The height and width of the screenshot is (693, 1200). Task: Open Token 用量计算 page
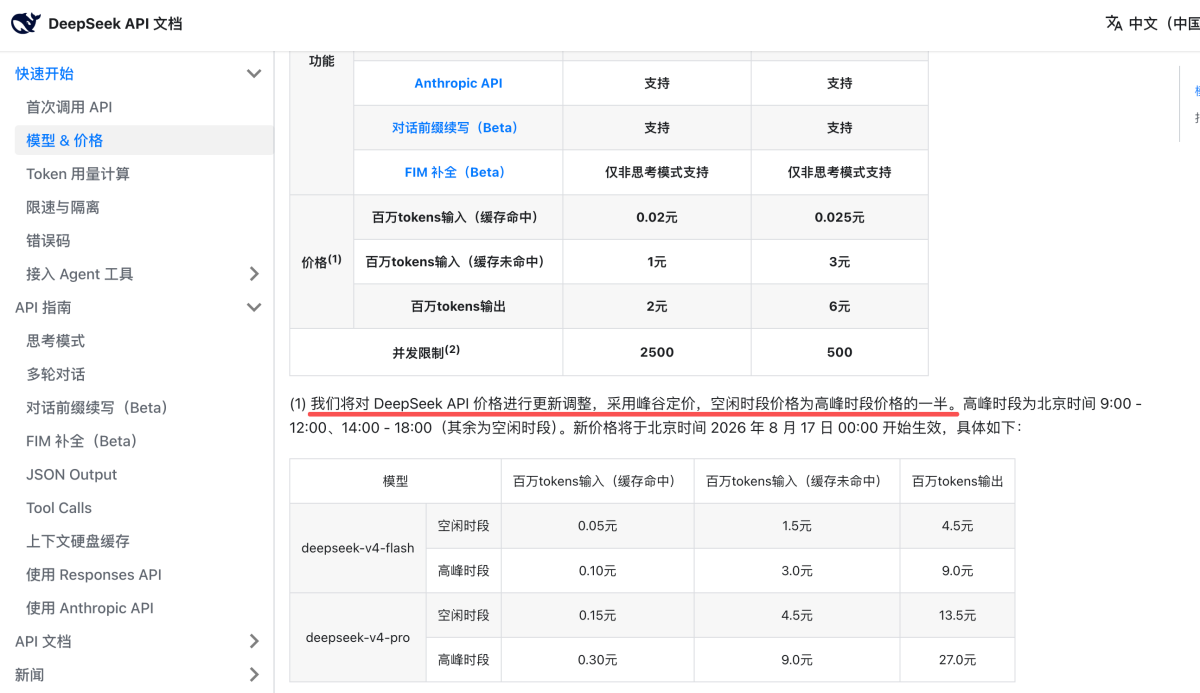(x=78, y=174)
